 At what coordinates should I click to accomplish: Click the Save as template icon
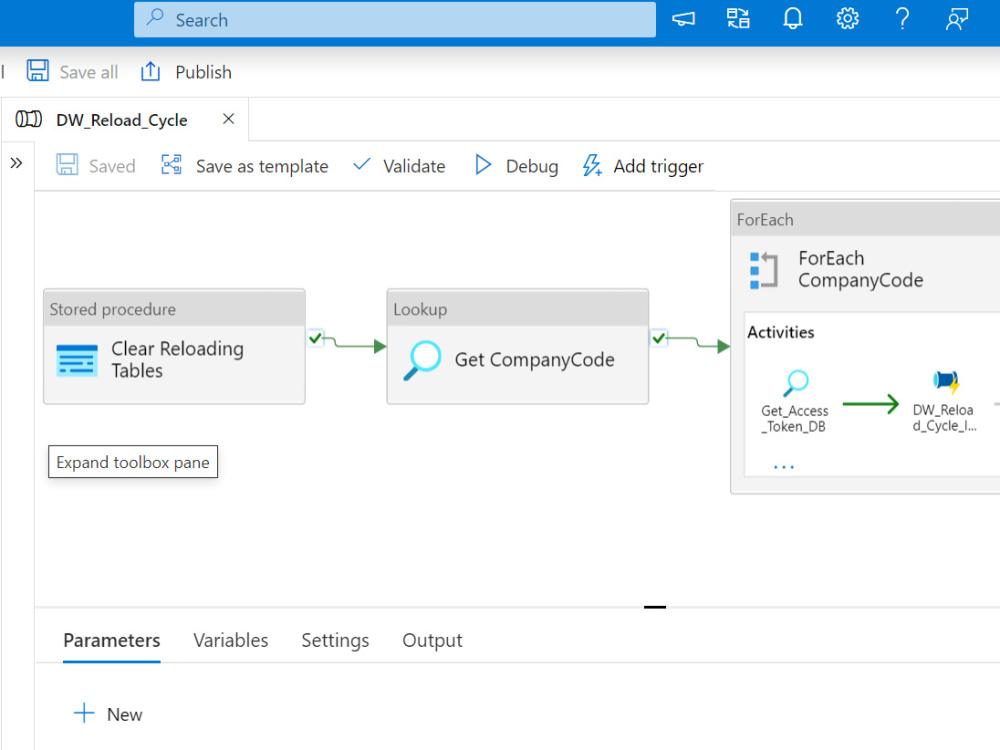pyautogui.click(x=172, y=165)
